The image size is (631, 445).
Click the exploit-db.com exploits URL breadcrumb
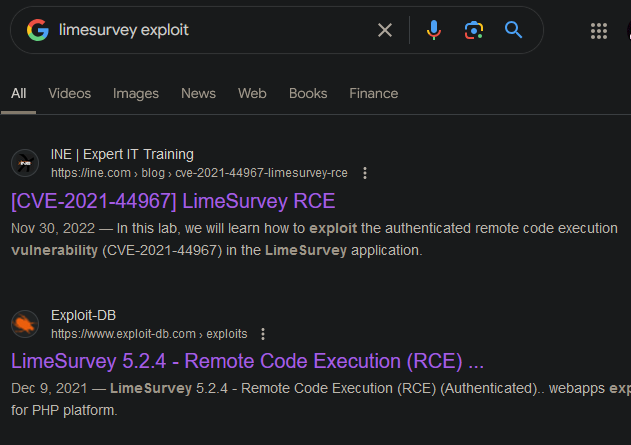pyautogui.click(x=149, y=334)
